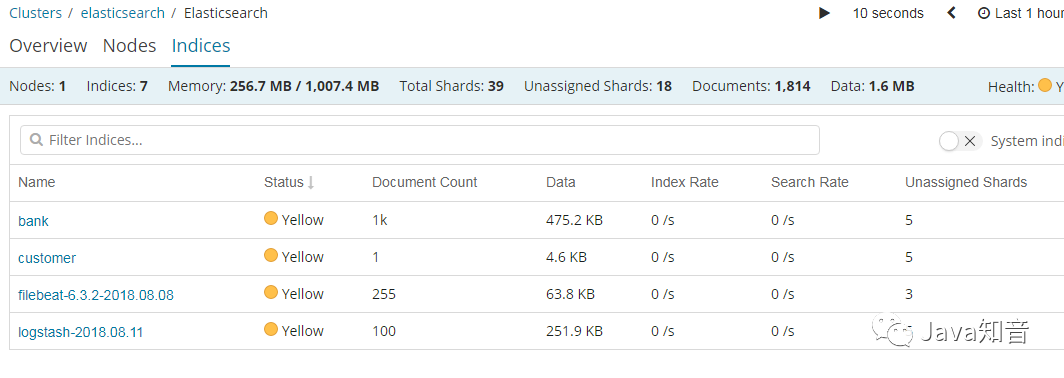Go to Clusters in the breadcrumb
This screenshot has width=1064, height=378.
pos(35,13)
